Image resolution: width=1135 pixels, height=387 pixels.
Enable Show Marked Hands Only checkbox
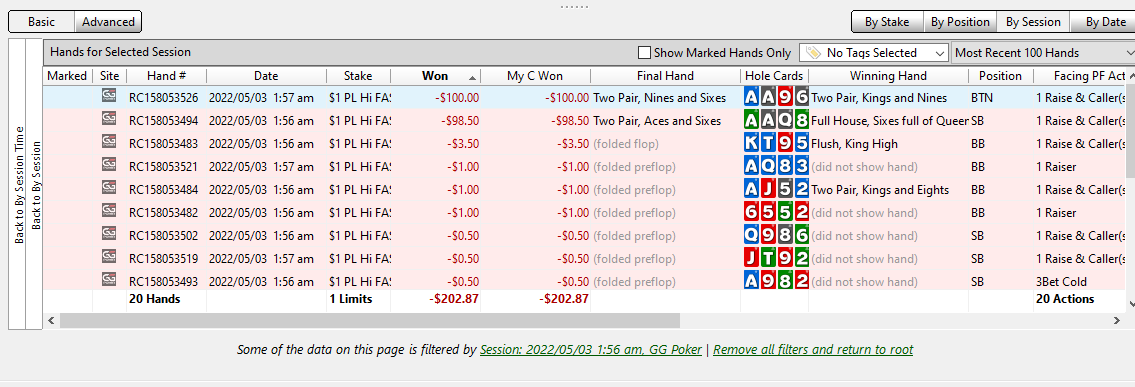[644, 53]
